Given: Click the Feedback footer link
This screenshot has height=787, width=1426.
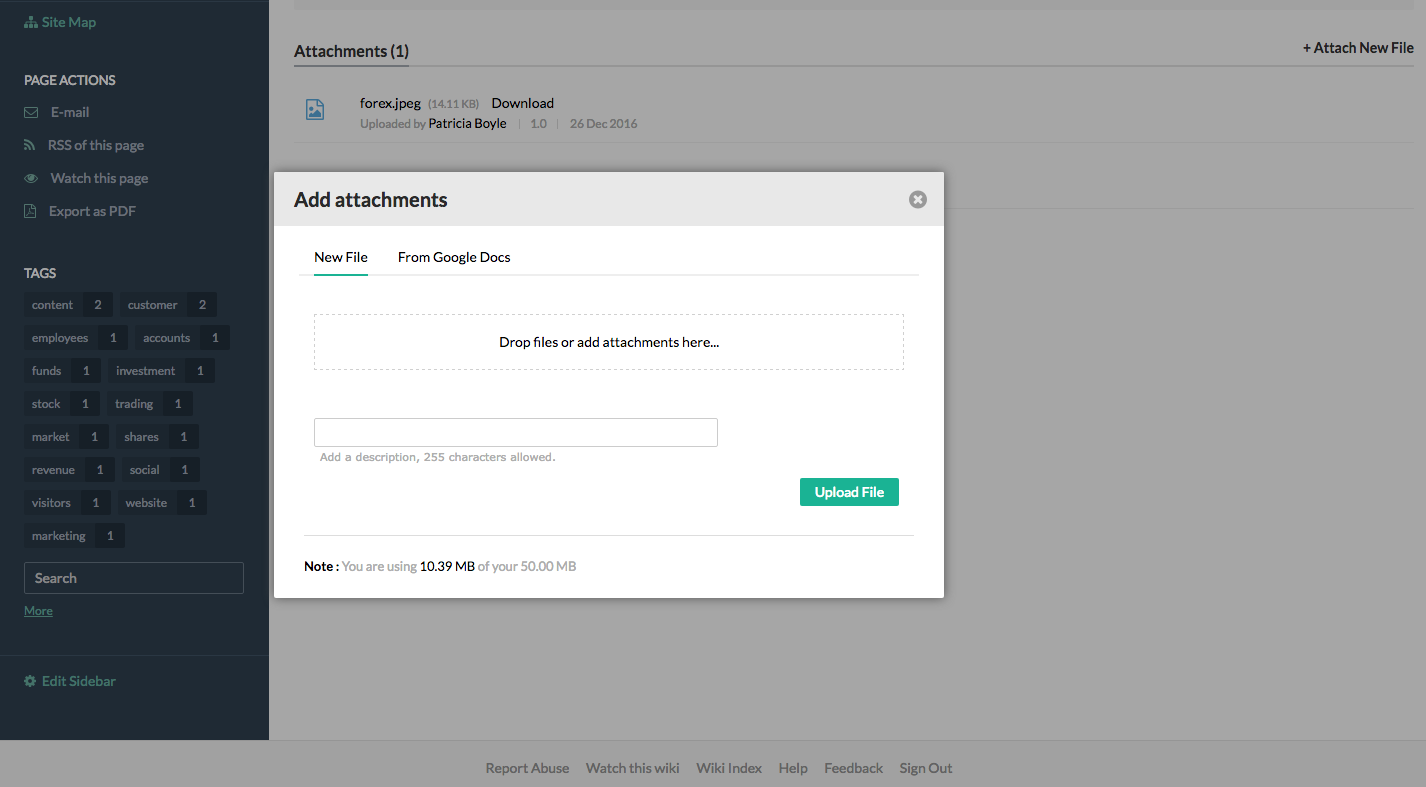Looking at the screenshot, I should coord(853,768).
